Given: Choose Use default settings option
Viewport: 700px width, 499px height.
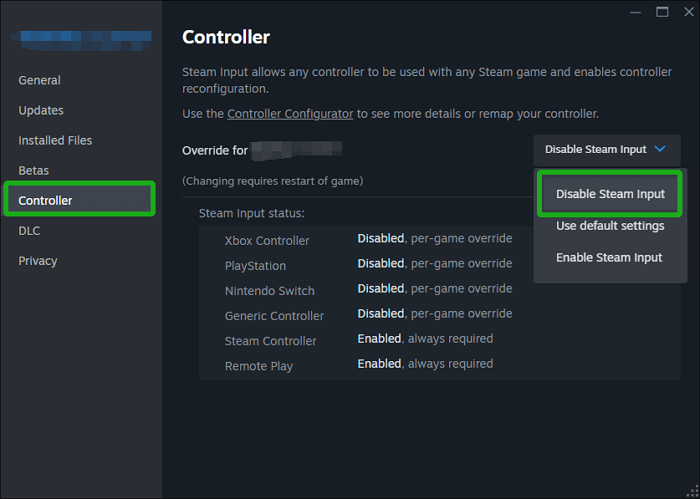Looking at the screenshot, I should pos(610,226).
